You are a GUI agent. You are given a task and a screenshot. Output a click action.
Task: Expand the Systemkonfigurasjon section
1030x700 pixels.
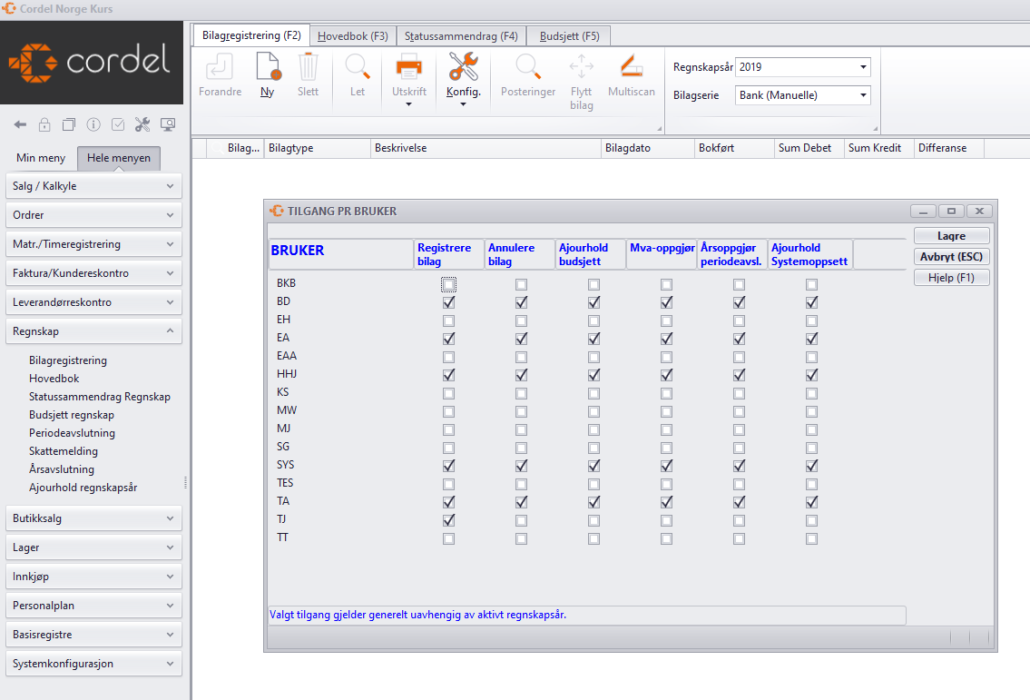93,663
